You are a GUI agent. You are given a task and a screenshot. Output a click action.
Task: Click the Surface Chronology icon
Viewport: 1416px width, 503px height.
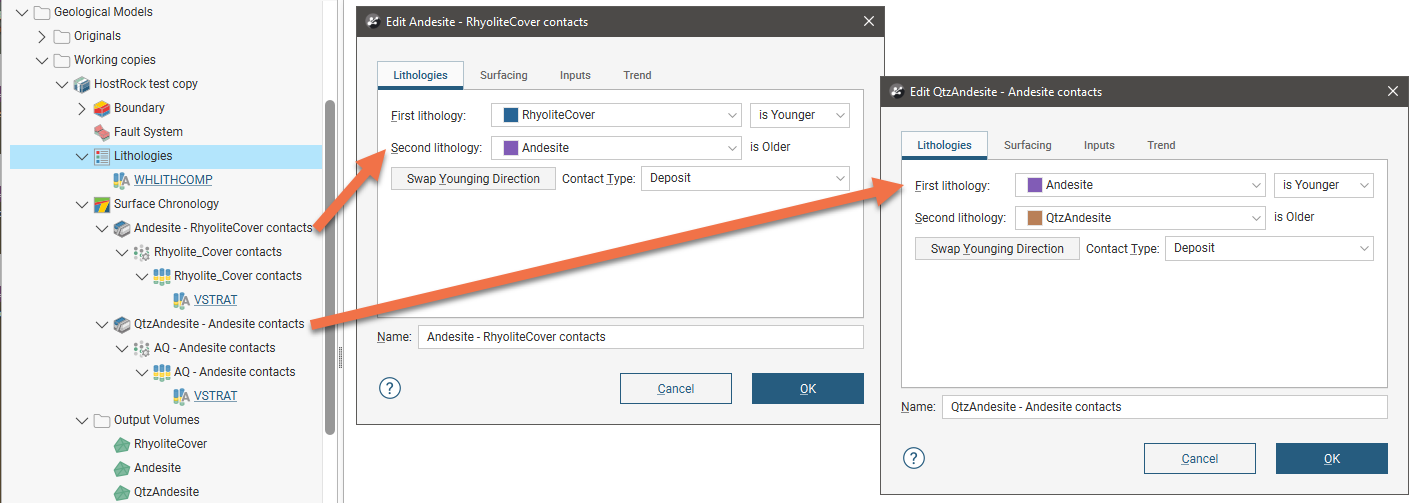[102, 204]
